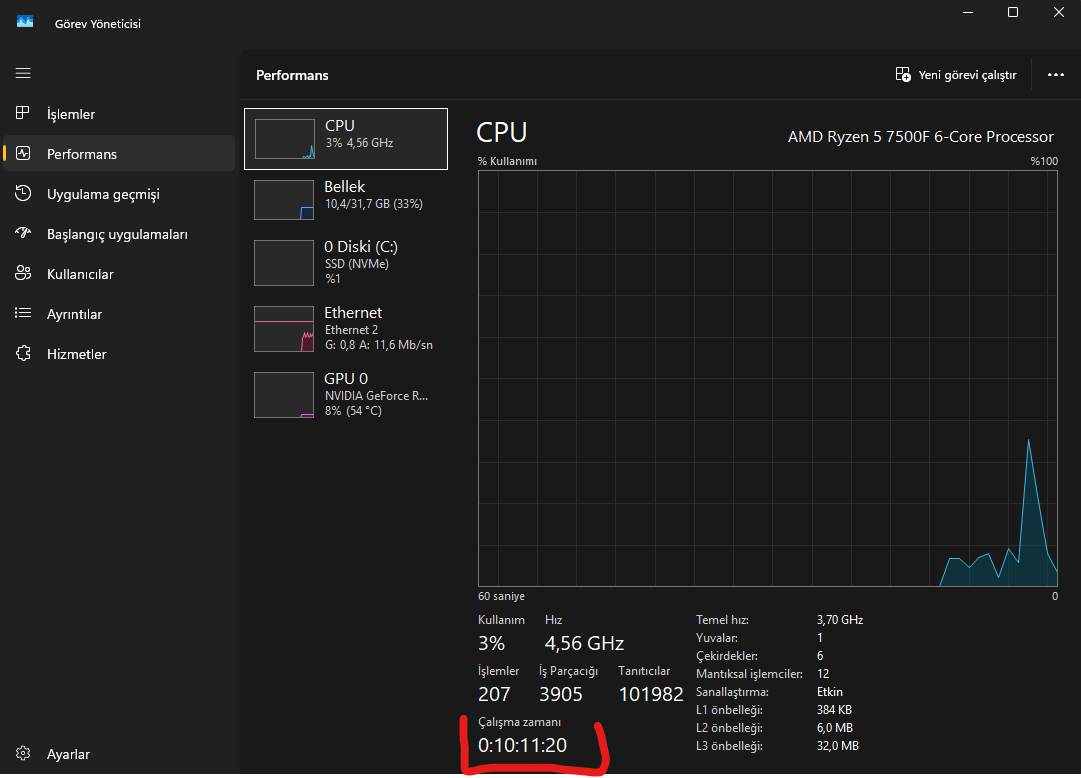Screen dimensions: 1081x778
Task: Open Başlangıç uygulamaları page
Action: point(119,234)
